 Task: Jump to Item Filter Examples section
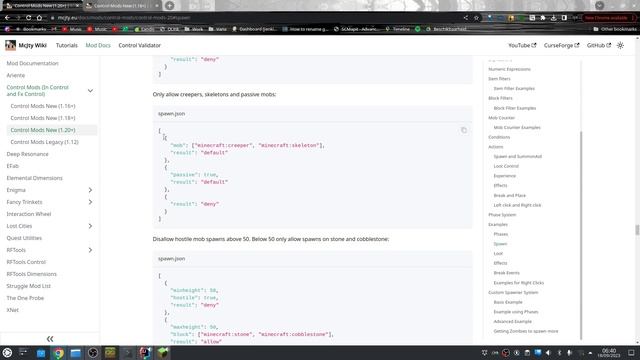[514, 88]
